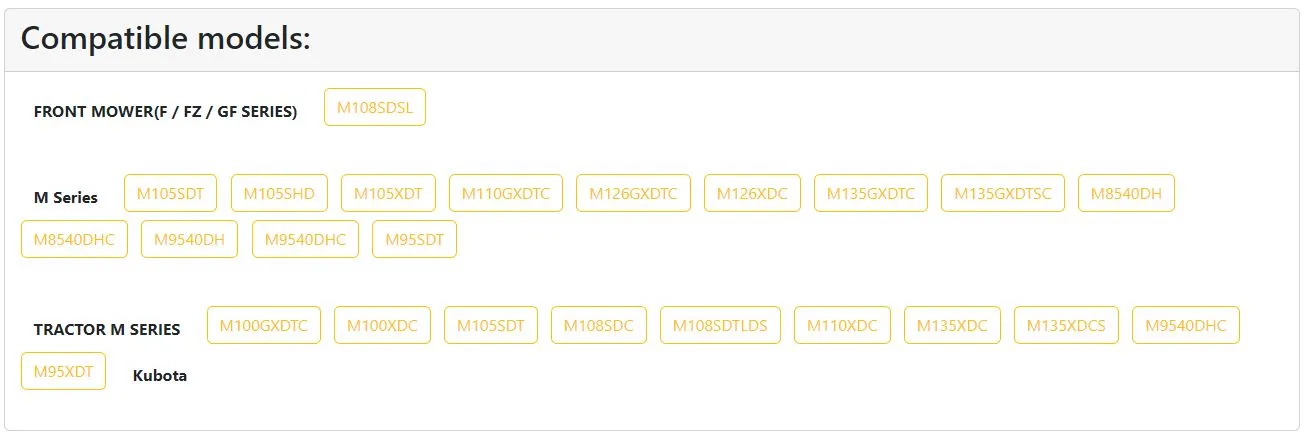This screenshot has height=435, width=1305.
Task: Select the M8540DHC model button
Action: coord(74,239)
